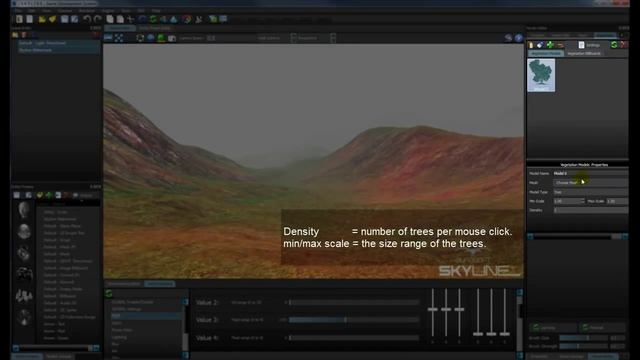Toggle fullscreen arrows icon above the viewport
This screenshot has height=360, width=640.
pyautogui.click(x=119, y=38)
